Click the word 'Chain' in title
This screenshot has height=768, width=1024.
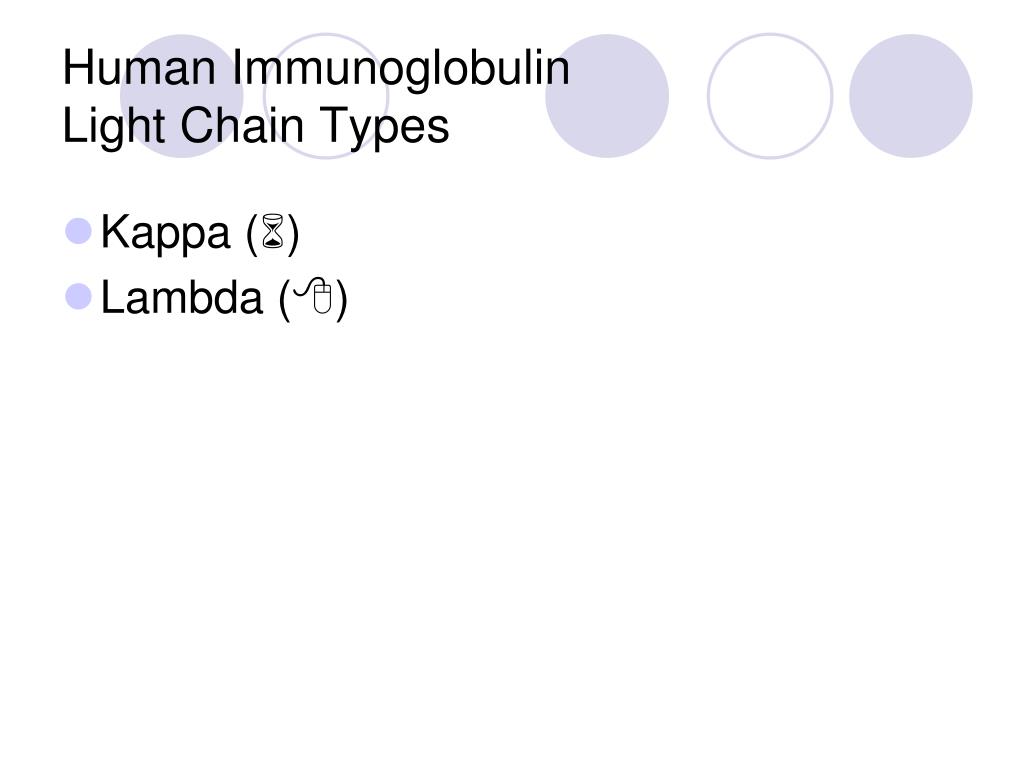pyautogui.click(x=242, y=125)
